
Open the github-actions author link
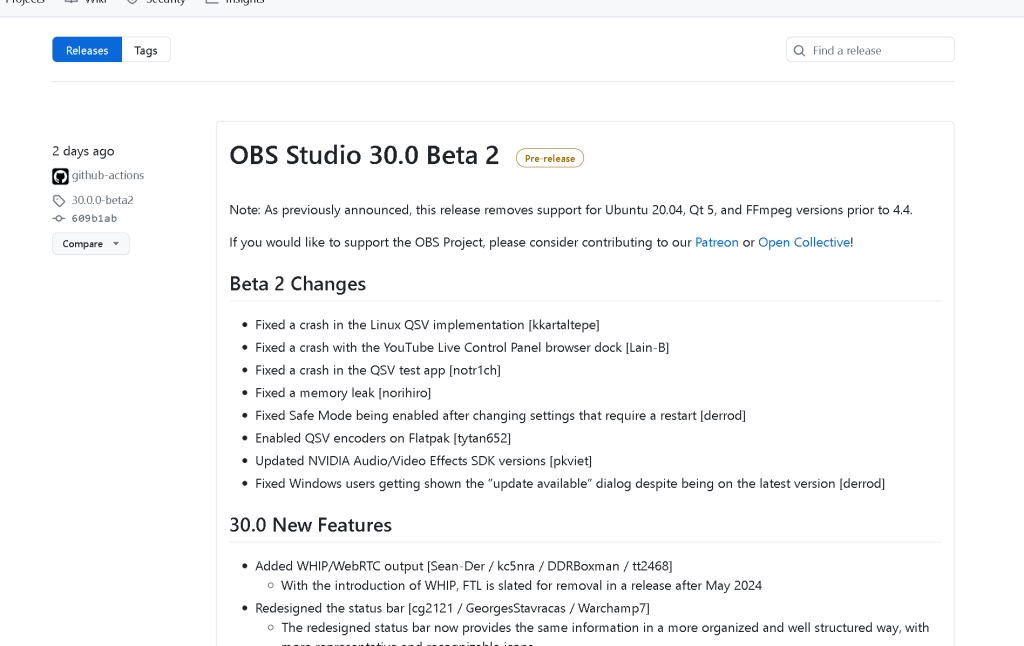(108, 175)
